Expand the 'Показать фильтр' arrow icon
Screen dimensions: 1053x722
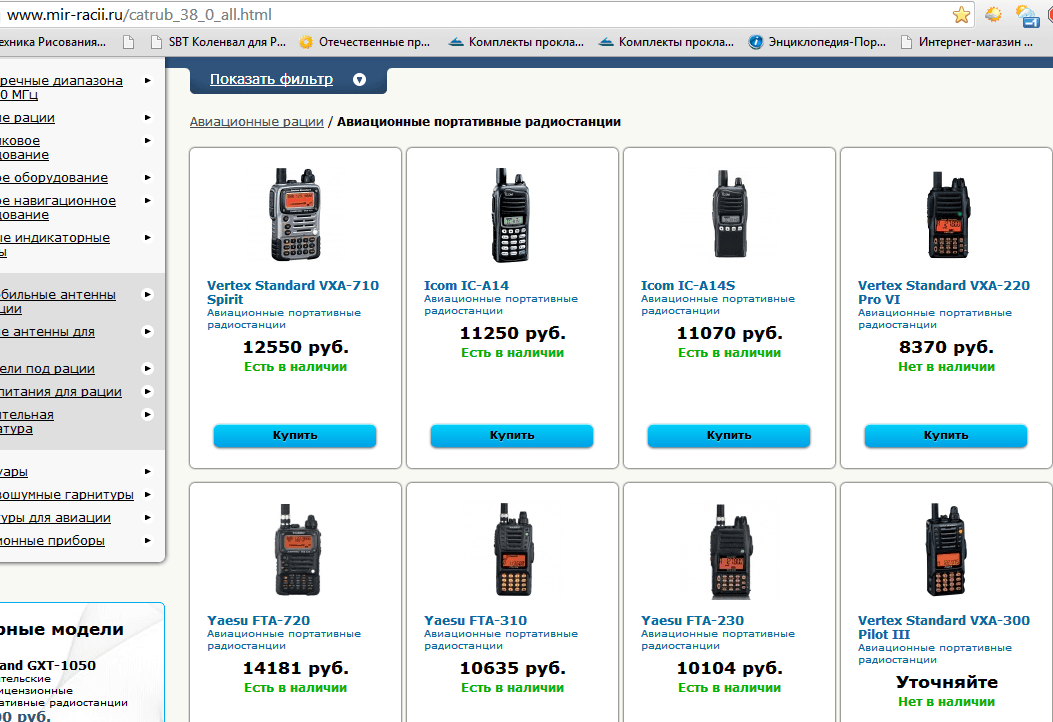pos(360,80)
